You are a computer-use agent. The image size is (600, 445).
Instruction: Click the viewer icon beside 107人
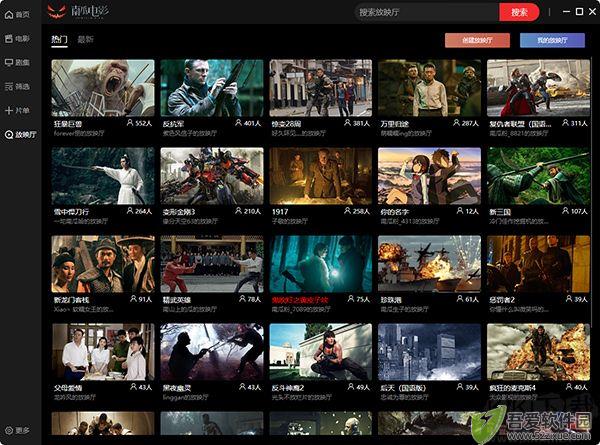[x=565, y=211]
